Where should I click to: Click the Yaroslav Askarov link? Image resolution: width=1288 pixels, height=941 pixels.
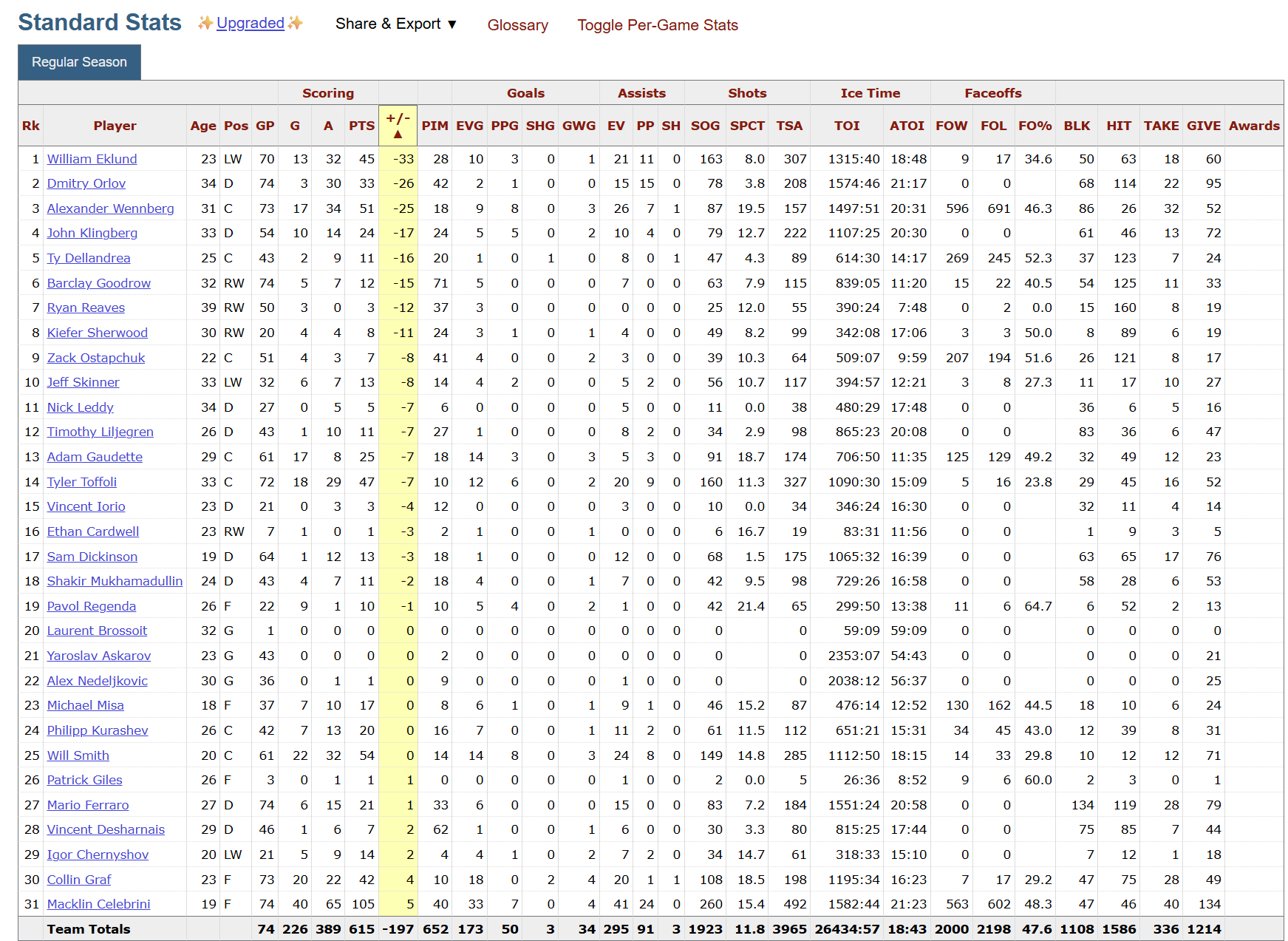99,656
